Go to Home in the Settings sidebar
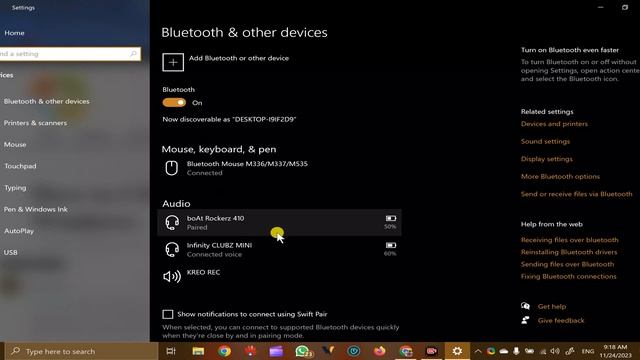Image resolution: width=640 pixels, height=360 pixels. 14,33
